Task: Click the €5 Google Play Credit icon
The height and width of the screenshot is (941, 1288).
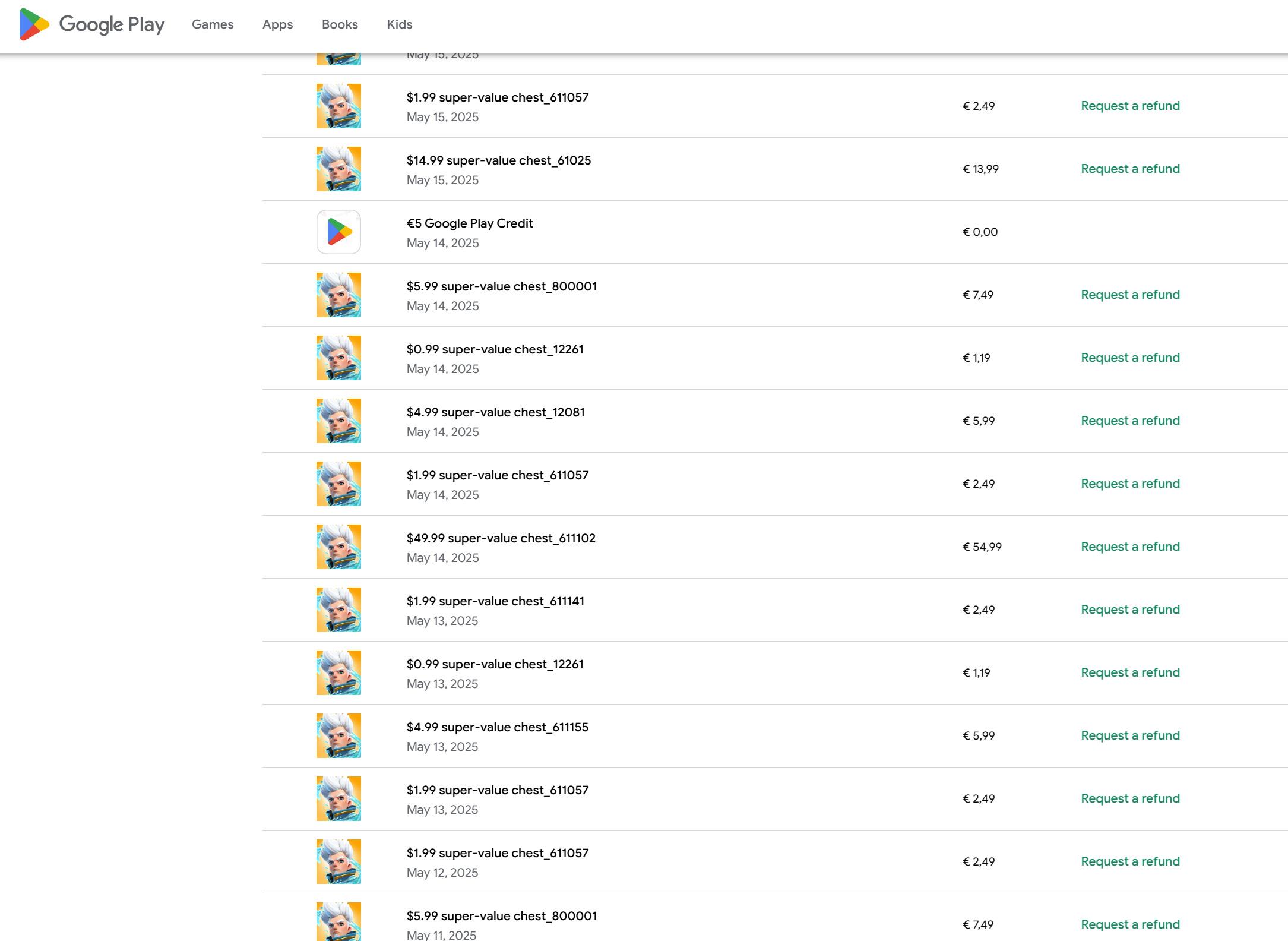Action: pos(338,232)
